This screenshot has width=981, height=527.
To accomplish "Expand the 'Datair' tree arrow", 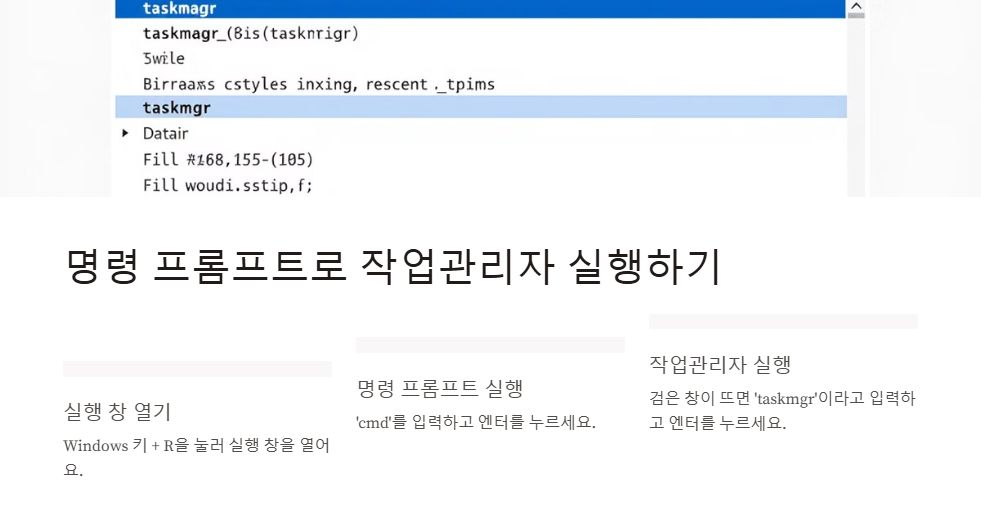I will 125,133.
